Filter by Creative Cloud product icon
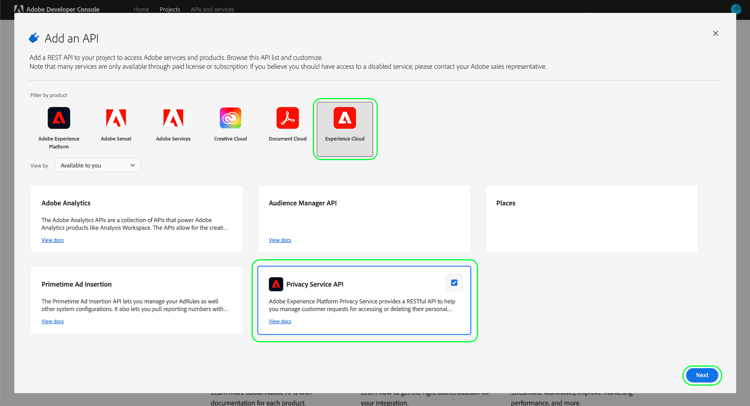The image size is (750, 406). 230,118
